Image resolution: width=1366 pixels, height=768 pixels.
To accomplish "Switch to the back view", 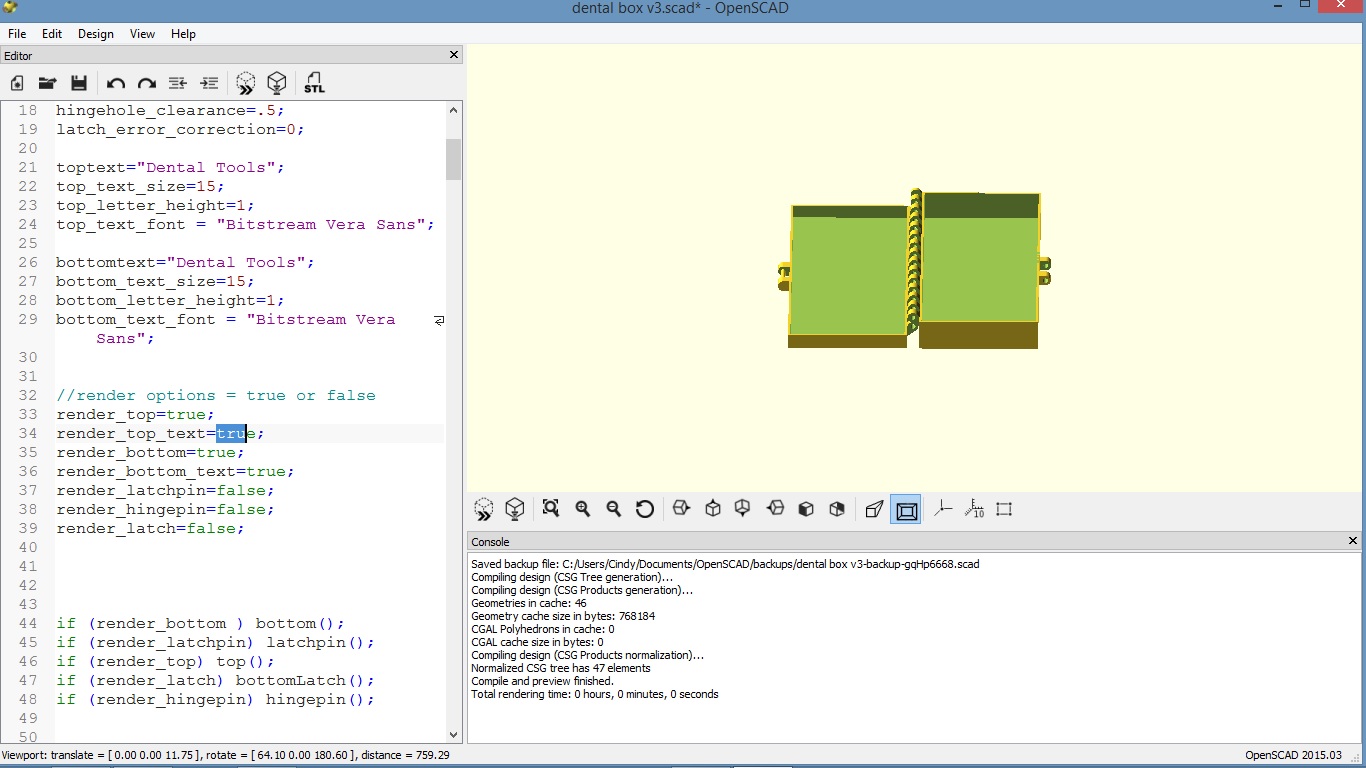I will (837, 509).
